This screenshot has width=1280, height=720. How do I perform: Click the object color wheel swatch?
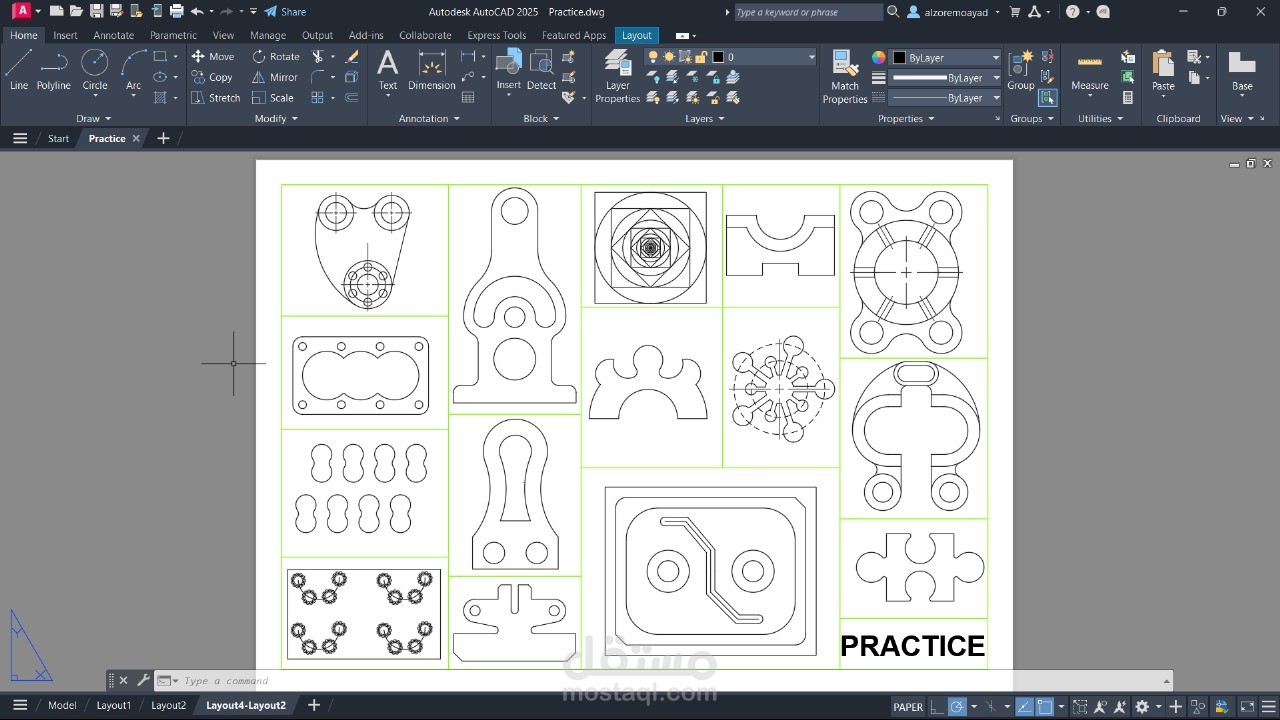point(878,57)
